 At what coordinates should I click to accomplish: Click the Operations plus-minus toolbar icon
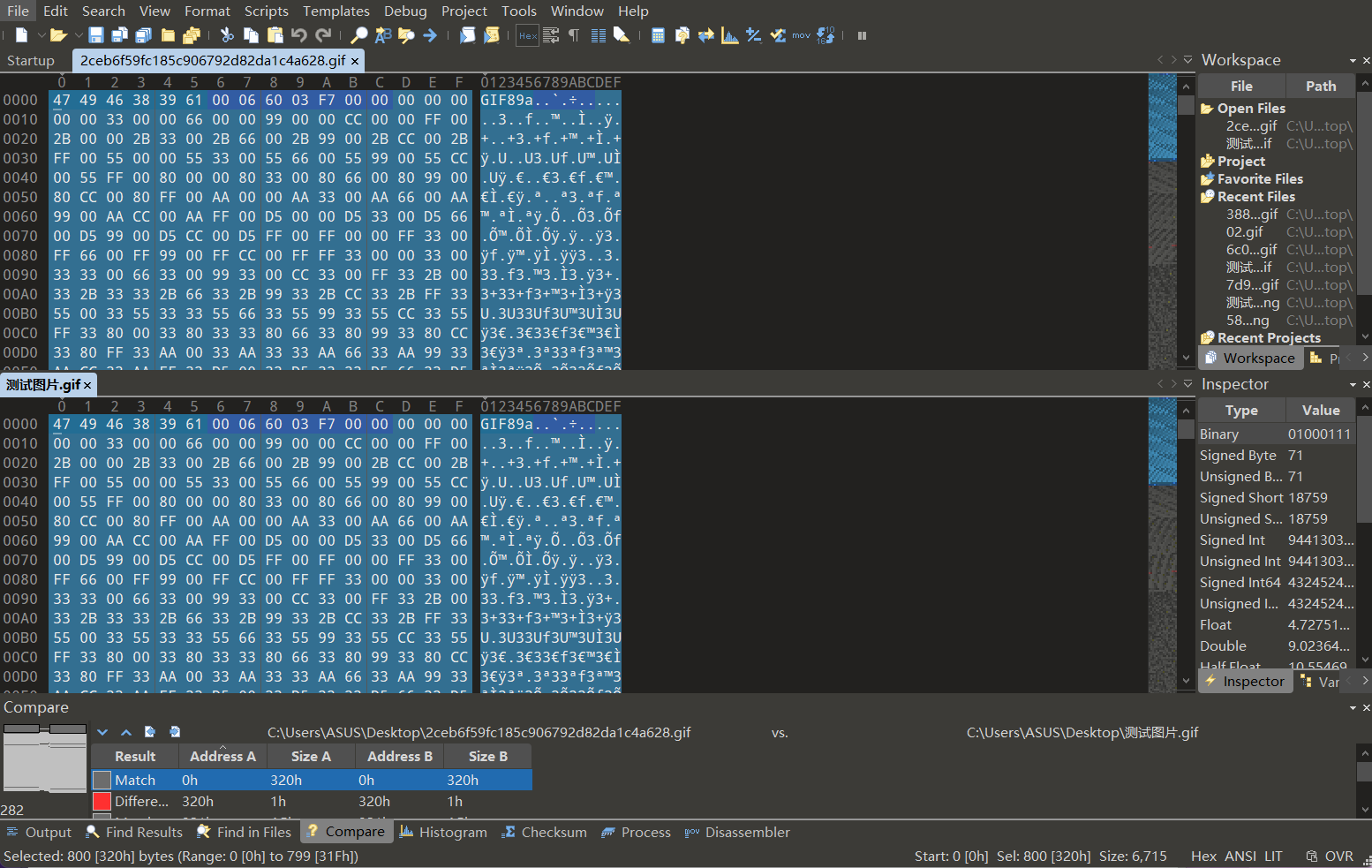tap(753, 35)
